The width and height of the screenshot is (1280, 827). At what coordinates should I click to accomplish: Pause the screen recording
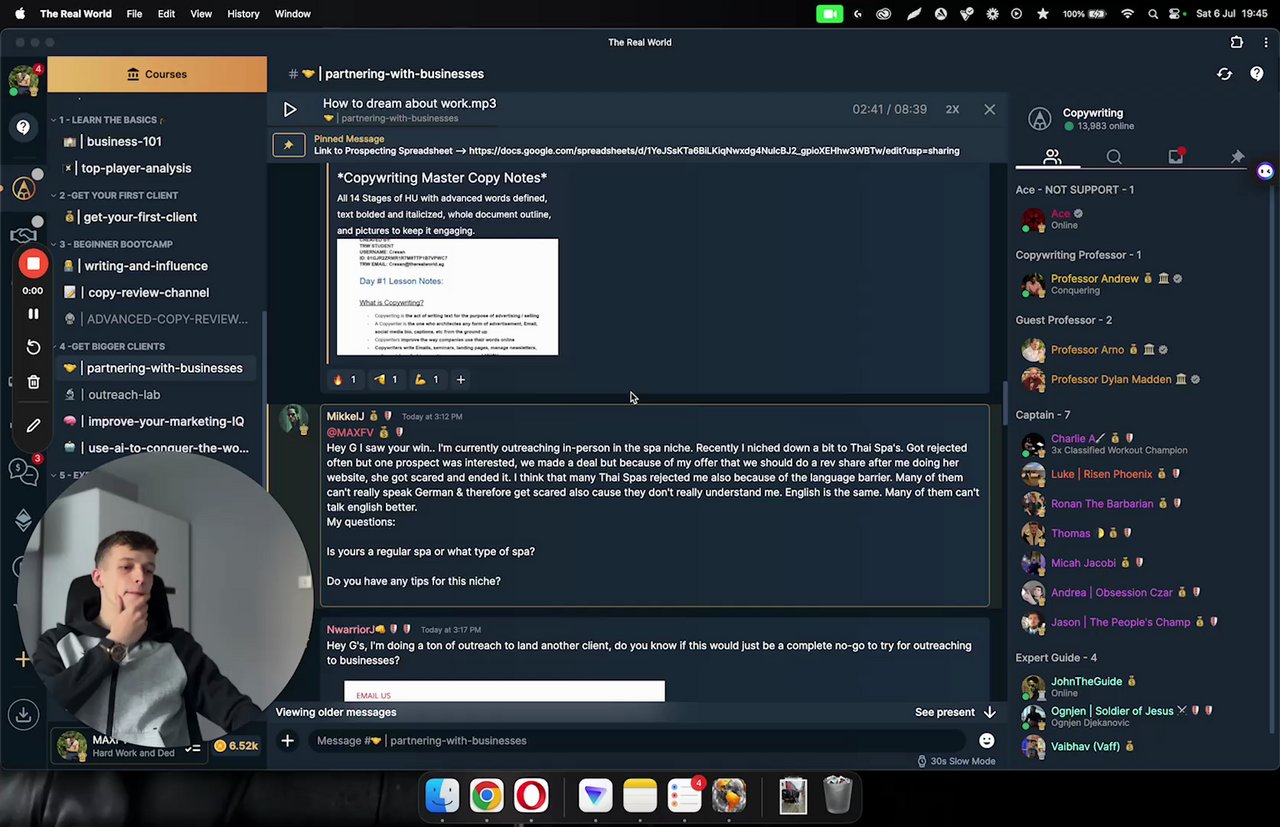(x=33, y=314)
